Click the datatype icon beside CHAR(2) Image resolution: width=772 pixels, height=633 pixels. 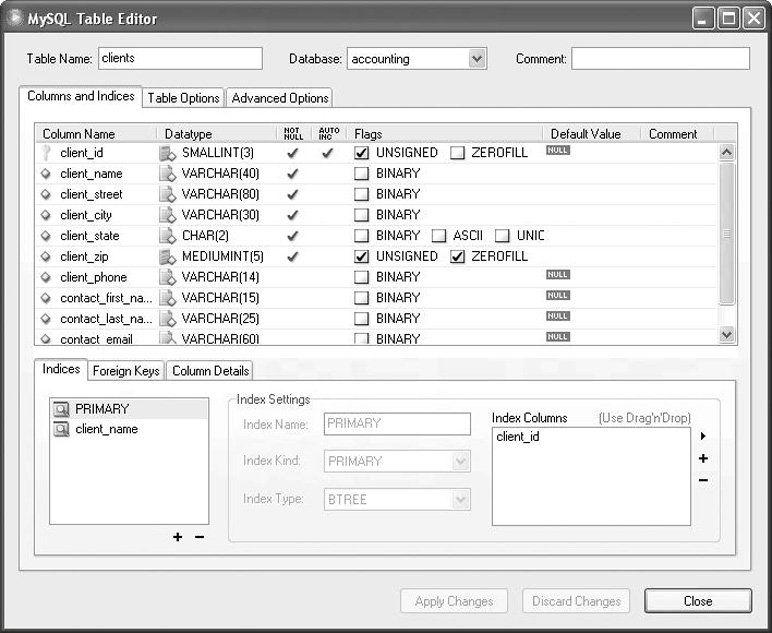coord(167,236)
